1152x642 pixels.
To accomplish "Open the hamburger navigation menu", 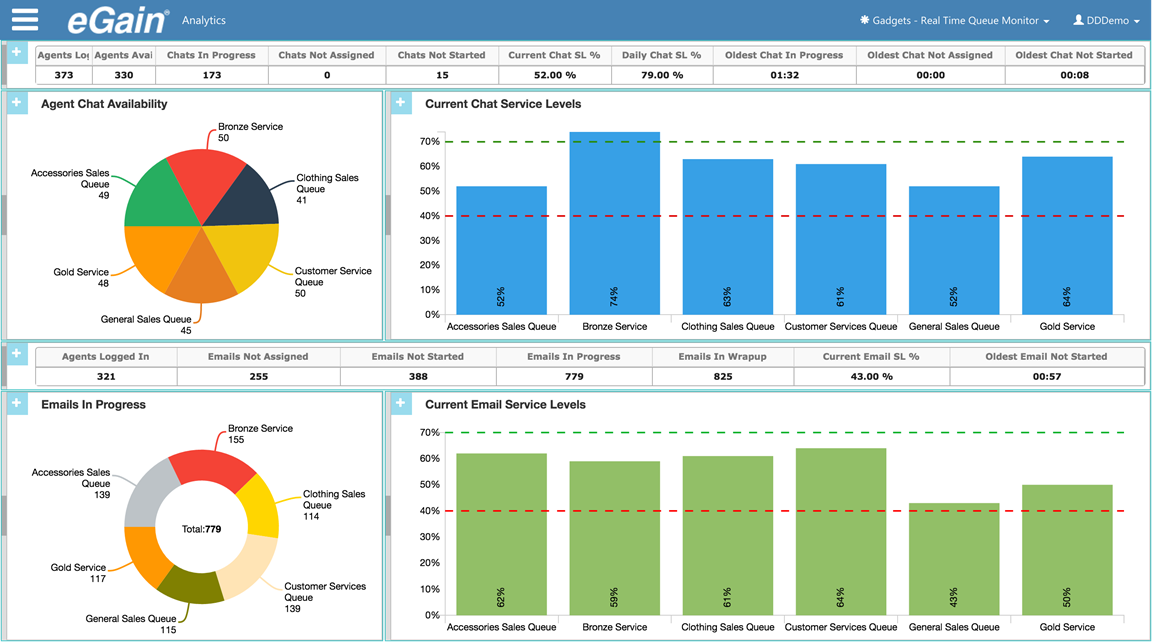I will (25, 19).
